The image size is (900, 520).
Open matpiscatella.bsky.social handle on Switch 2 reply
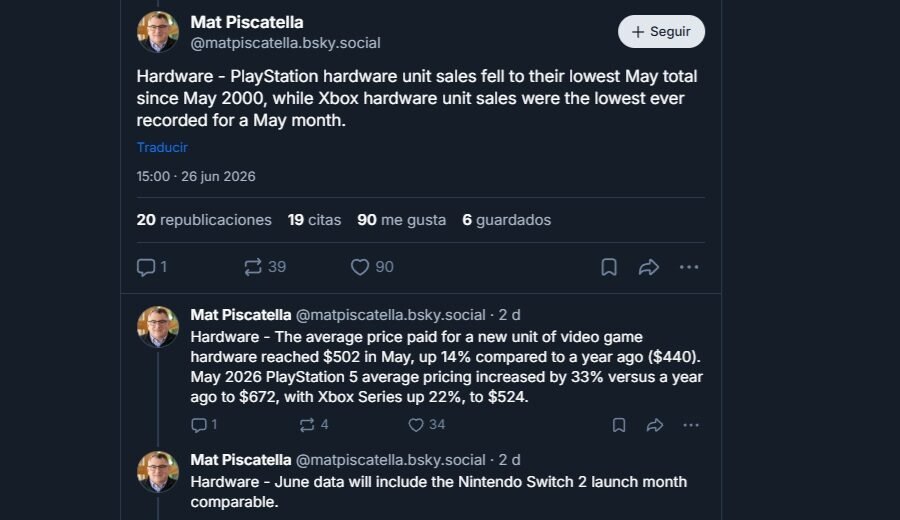pos(390,460)
